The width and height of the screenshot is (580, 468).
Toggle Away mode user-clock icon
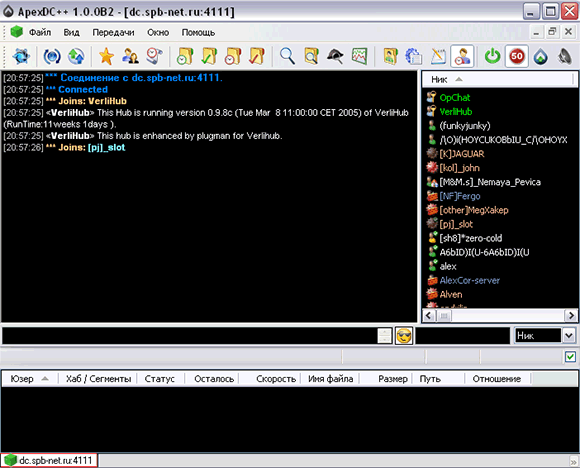[462, 57]
